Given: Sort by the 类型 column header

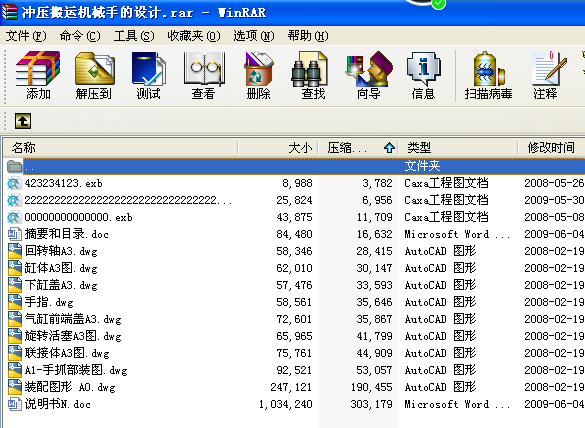Looking at the screenshot, I should [458, 148].
